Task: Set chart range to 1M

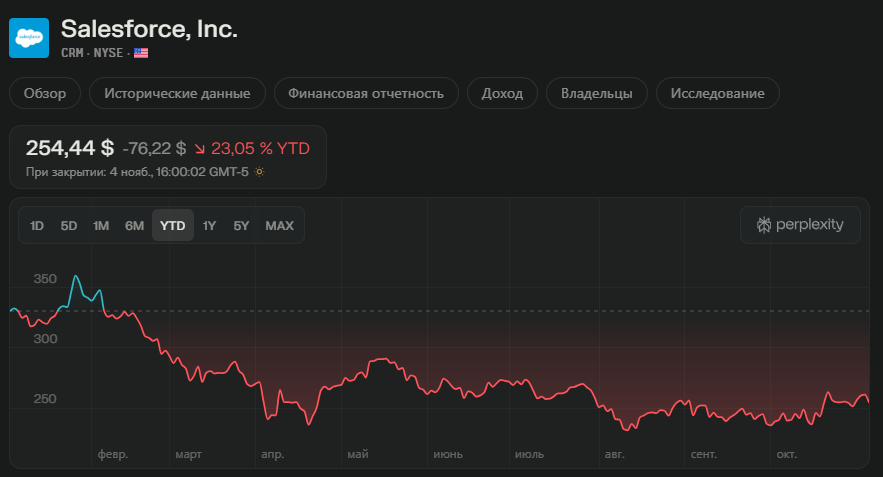Action: (101, 226)
